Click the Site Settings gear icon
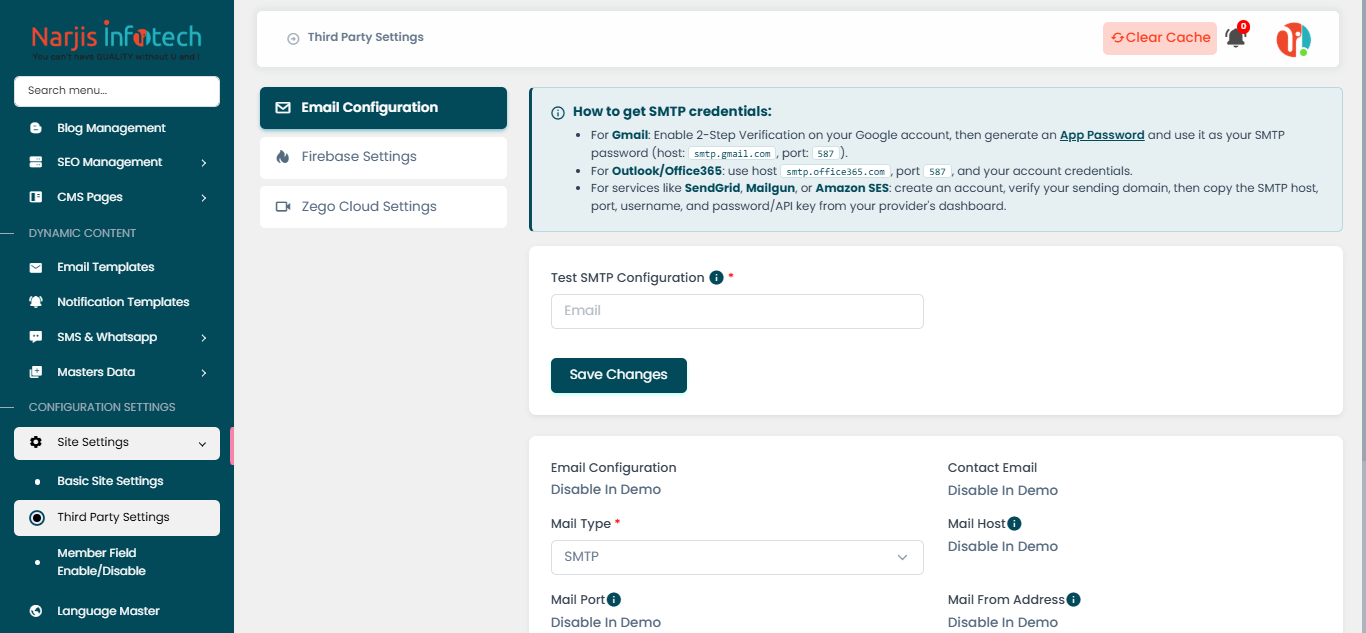 (x=36, y=442)
